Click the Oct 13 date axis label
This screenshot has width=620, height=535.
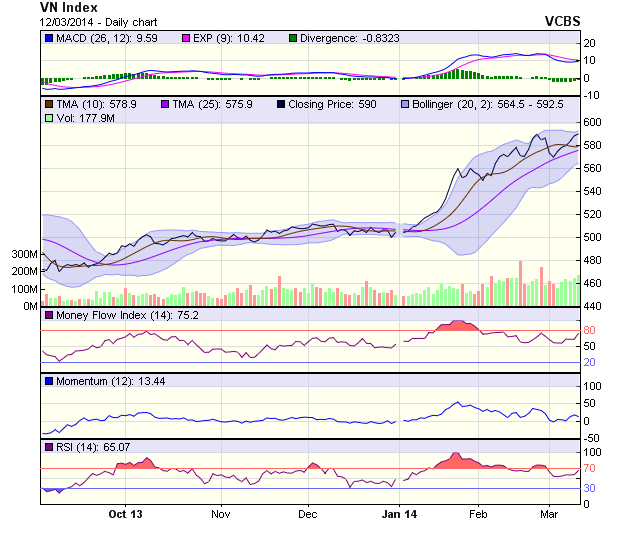[126, 514]
